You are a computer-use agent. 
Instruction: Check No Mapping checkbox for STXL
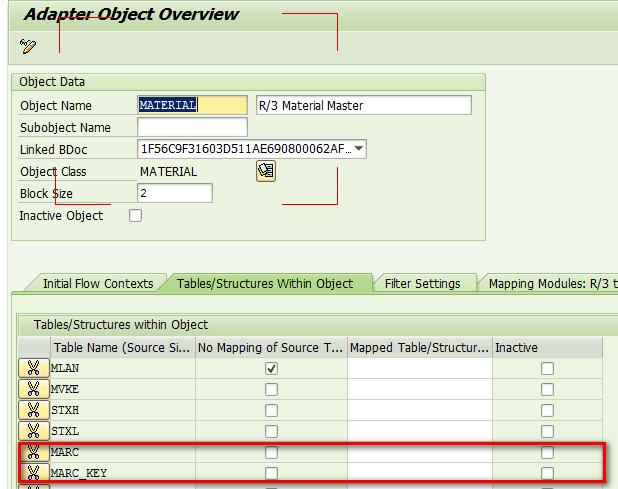[x=271, y=431]
